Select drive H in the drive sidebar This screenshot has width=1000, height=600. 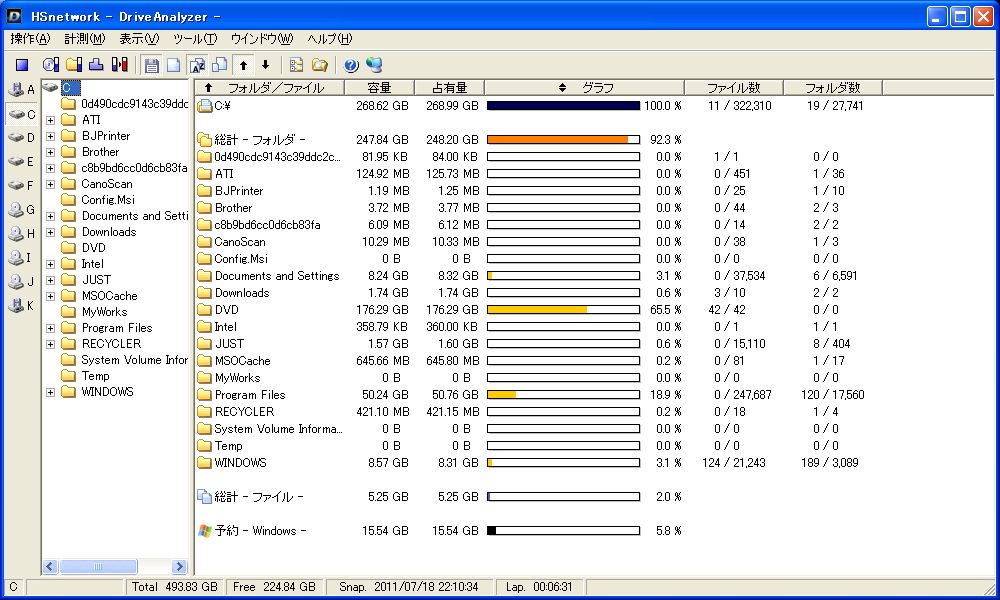[x=21, y=233]
